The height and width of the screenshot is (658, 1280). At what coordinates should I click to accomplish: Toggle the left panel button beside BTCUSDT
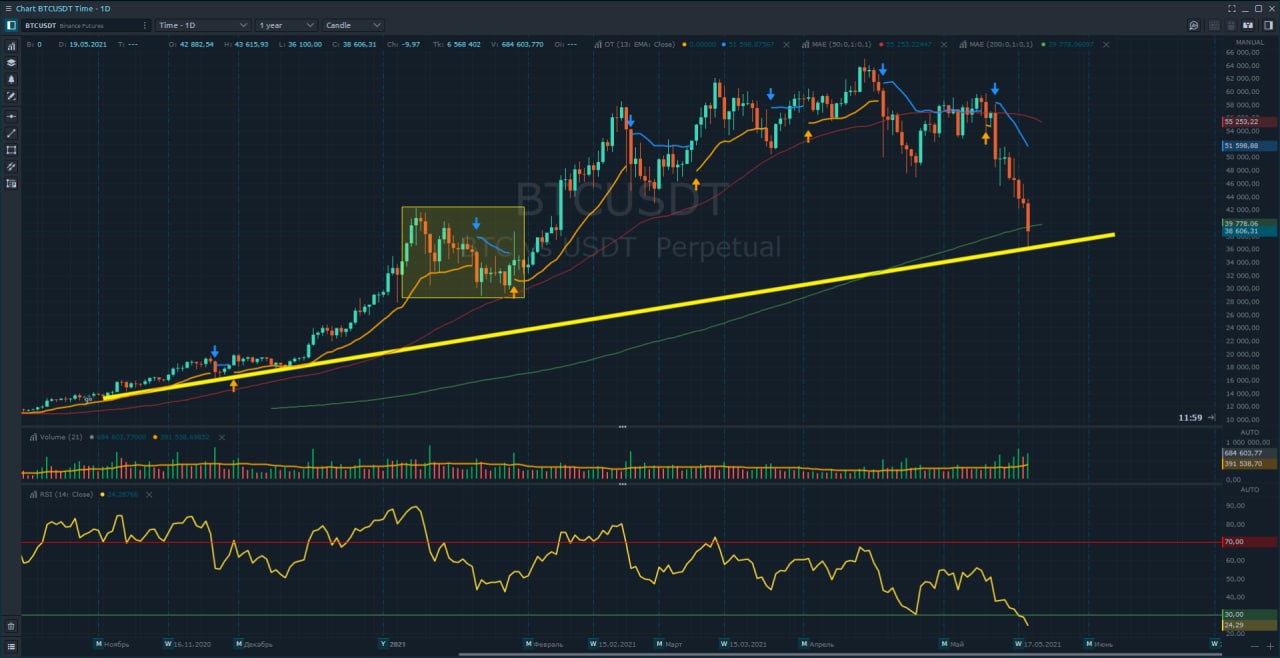pyautogui.click(x=11, y=25)
